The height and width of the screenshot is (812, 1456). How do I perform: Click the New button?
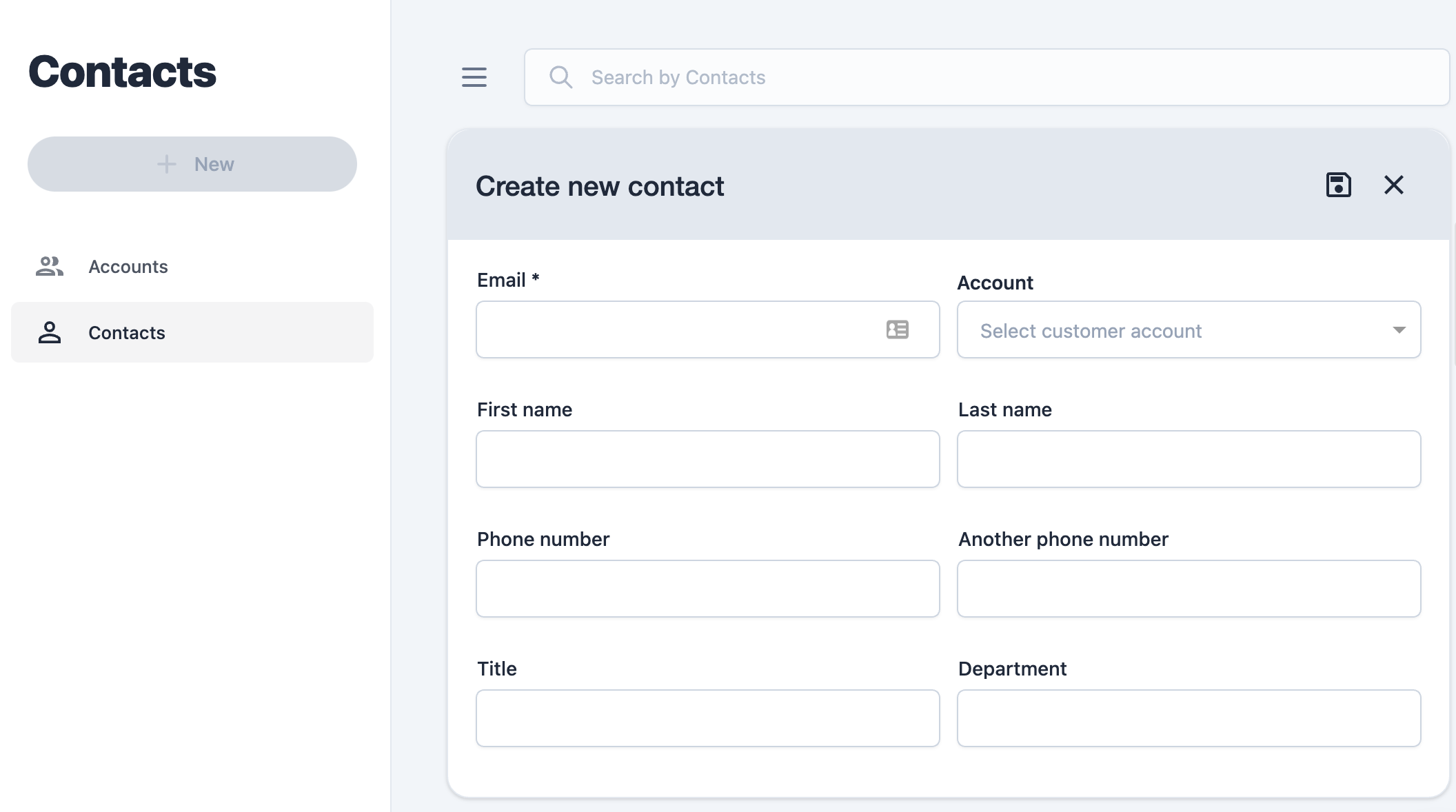pos(192,164)
